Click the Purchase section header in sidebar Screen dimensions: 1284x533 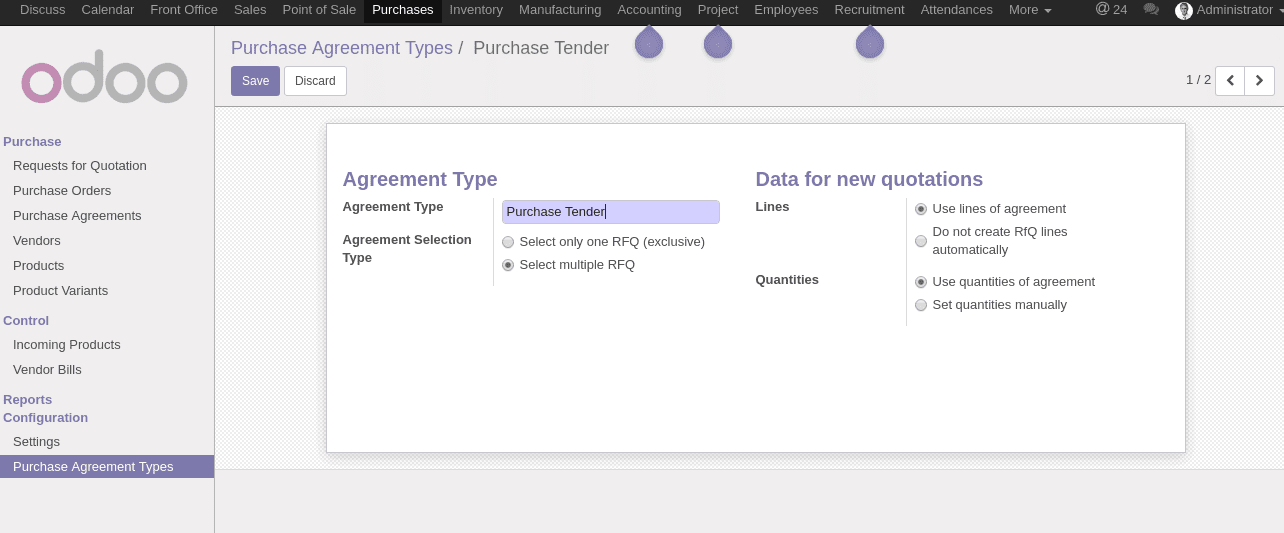32,142
